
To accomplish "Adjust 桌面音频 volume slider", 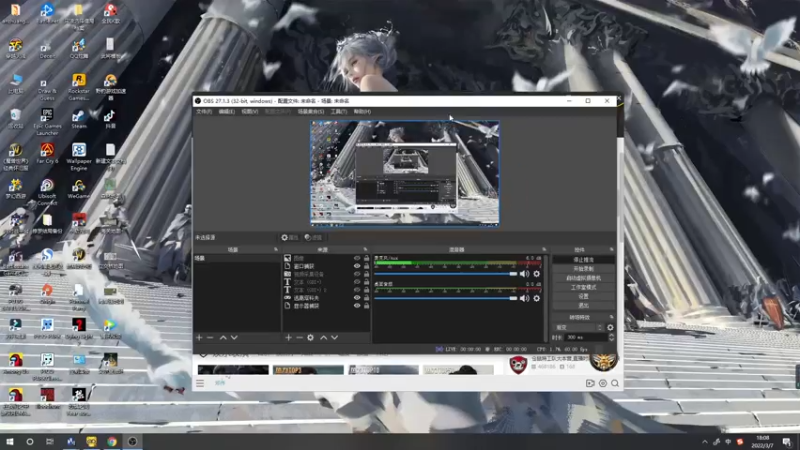I will point(446,298).
